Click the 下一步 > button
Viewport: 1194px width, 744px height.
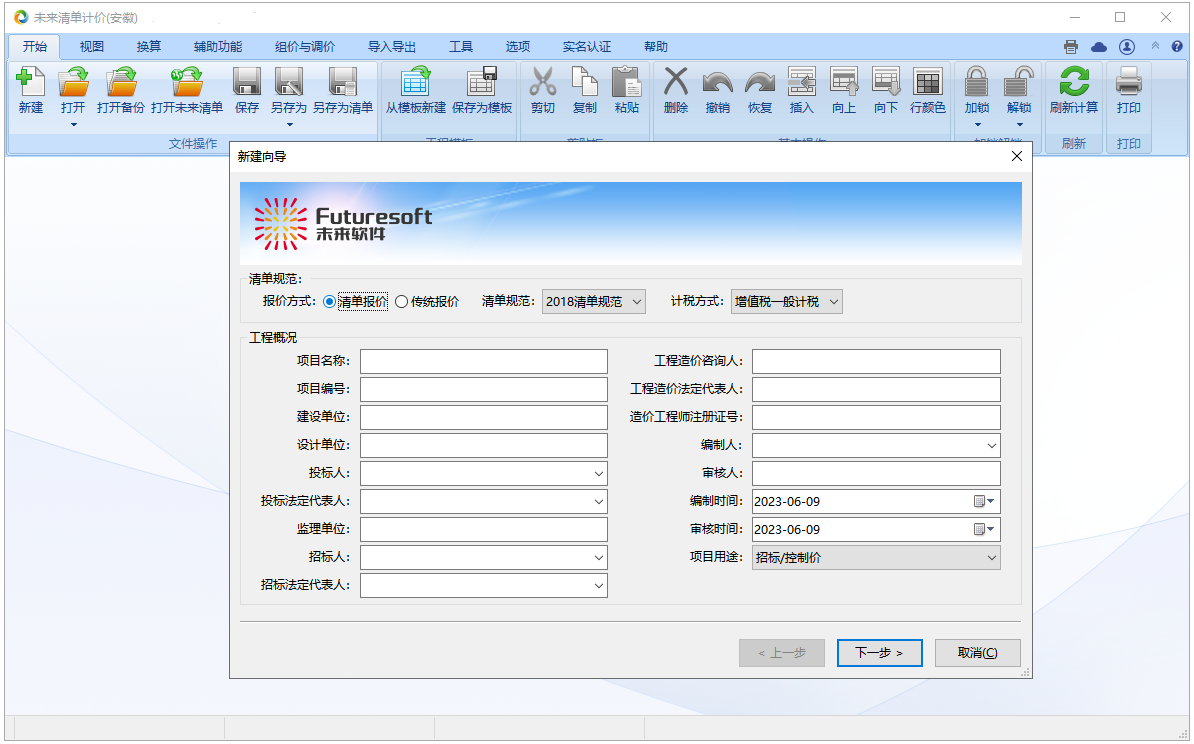click(880, 653)
